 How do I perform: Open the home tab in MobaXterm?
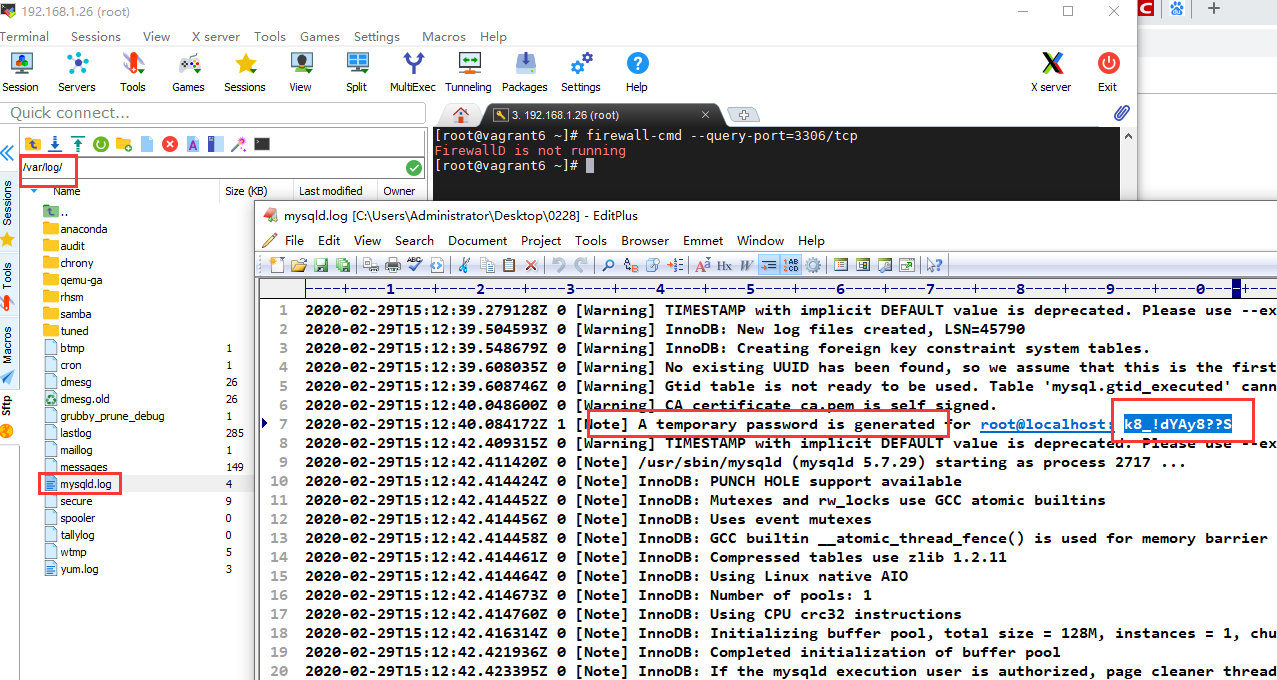(460, 115)
